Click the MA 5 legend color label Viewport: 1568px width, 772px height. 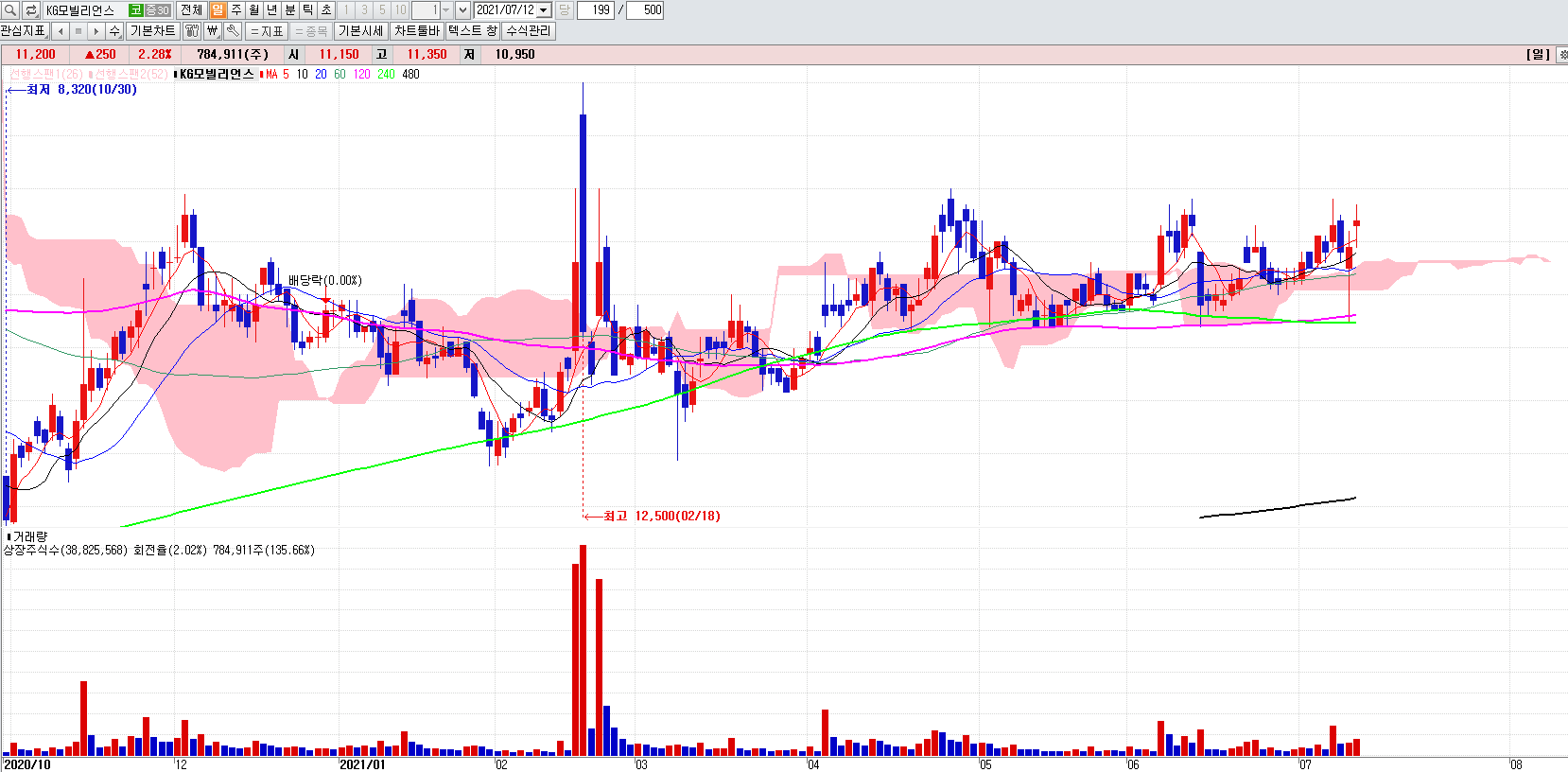(276, 74)
